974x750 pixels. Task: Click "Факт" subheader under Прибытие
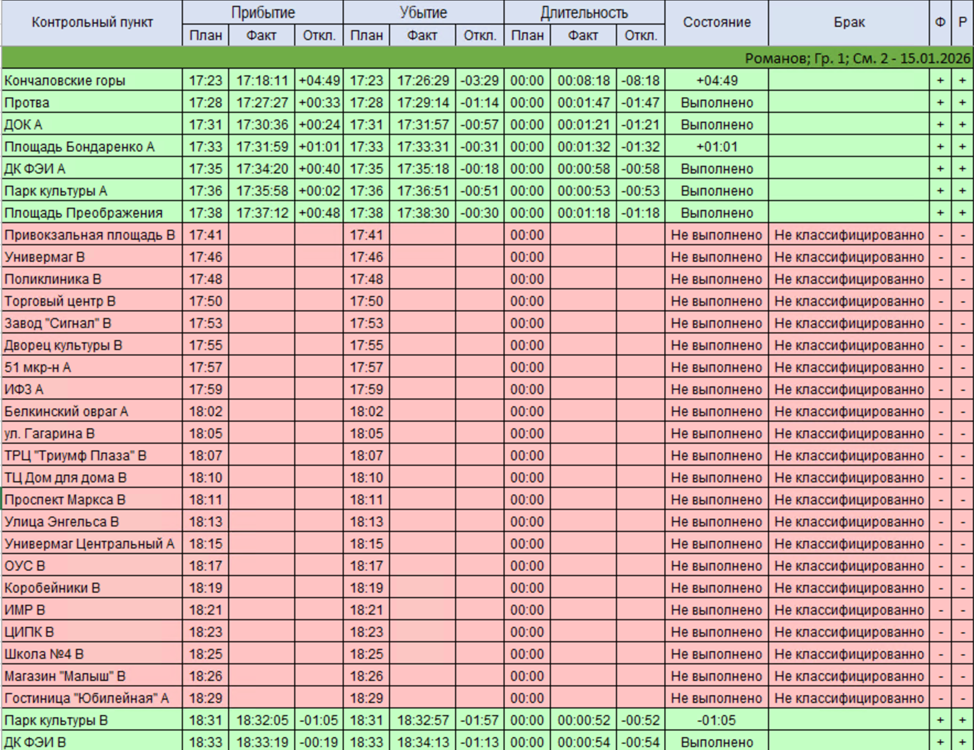coord(262,36)
